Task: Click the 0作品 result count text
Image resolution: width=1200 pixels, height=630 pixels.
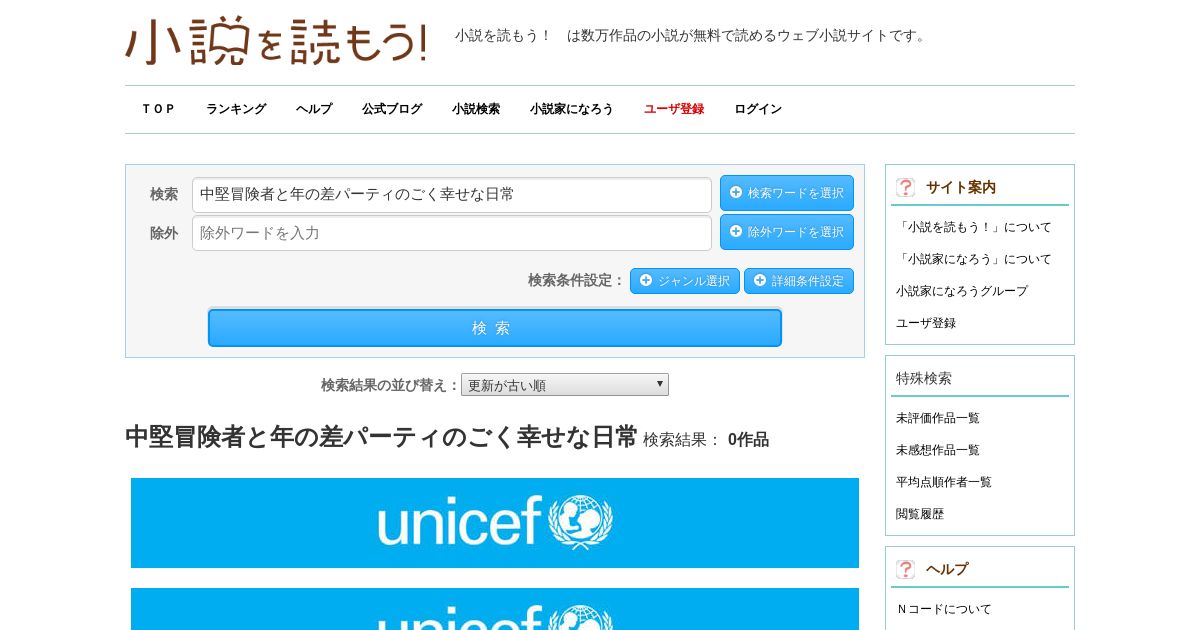Action: coord(748,440)
